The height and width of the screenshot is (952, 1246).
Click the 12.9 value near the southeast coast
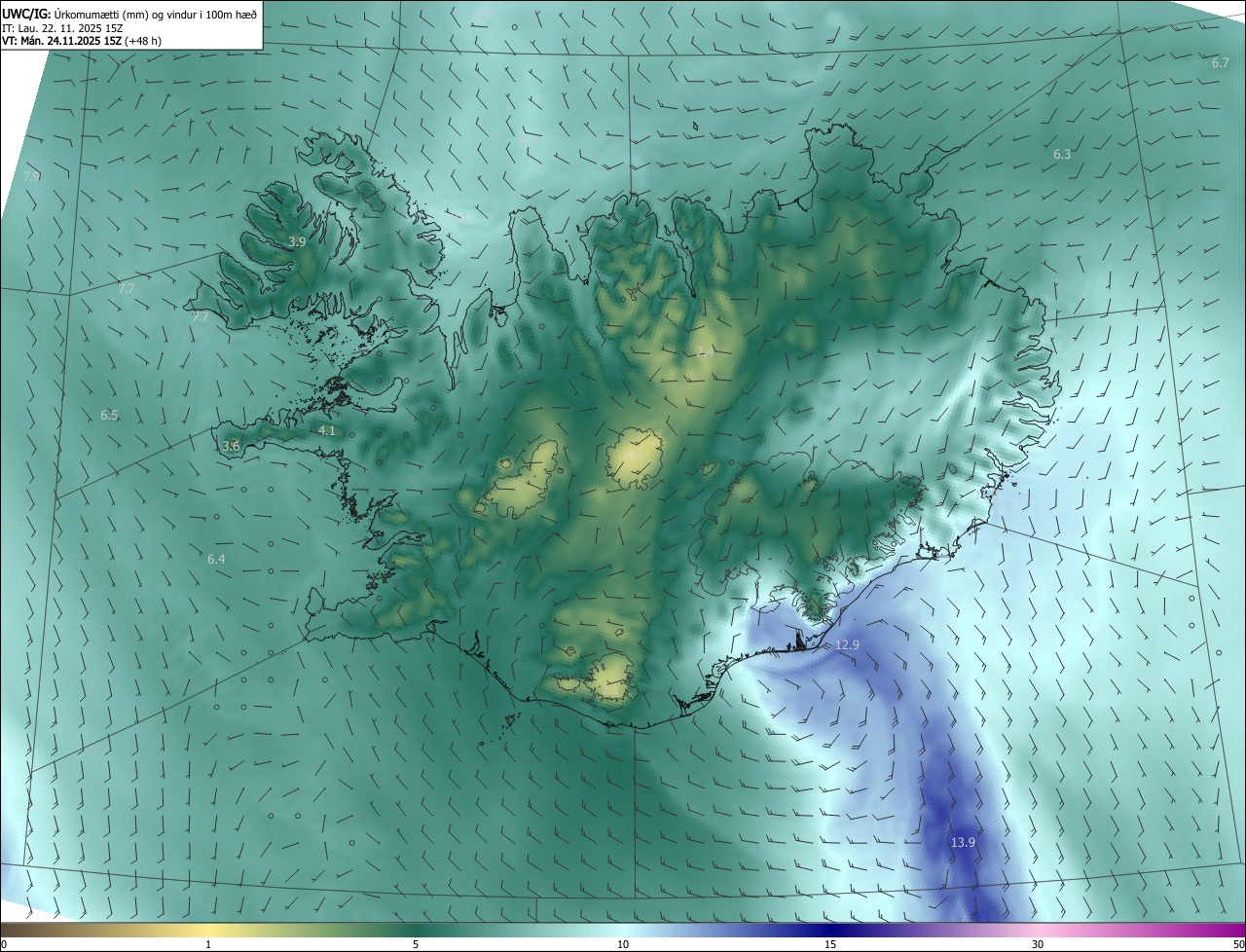click(848, 645)
